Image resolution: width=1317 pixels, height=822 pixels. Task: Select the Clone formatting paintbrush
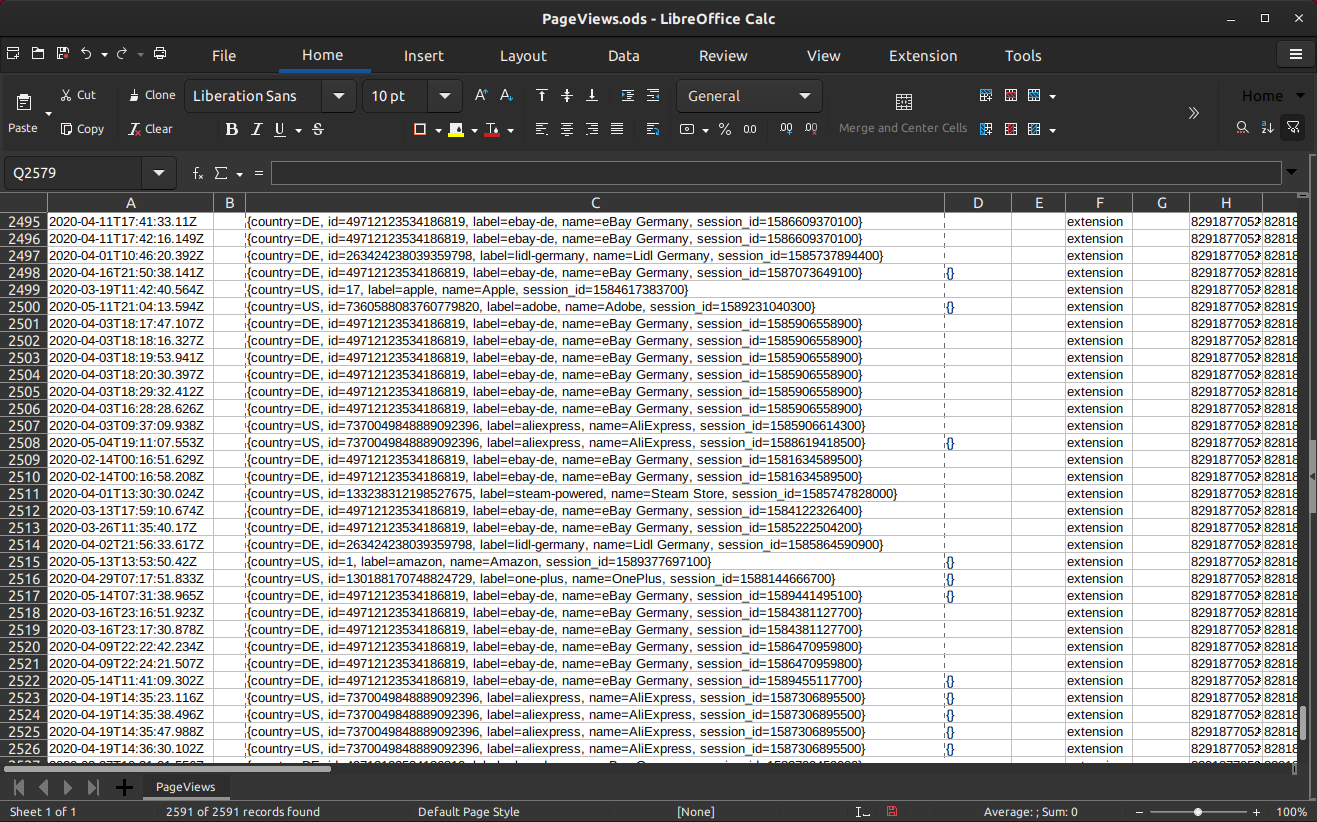pos(150,95)
